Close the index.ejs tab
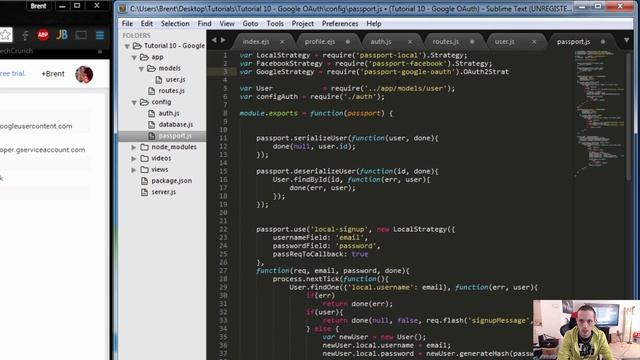The width and height of the screenshot is (640, 360). (282, 42)
